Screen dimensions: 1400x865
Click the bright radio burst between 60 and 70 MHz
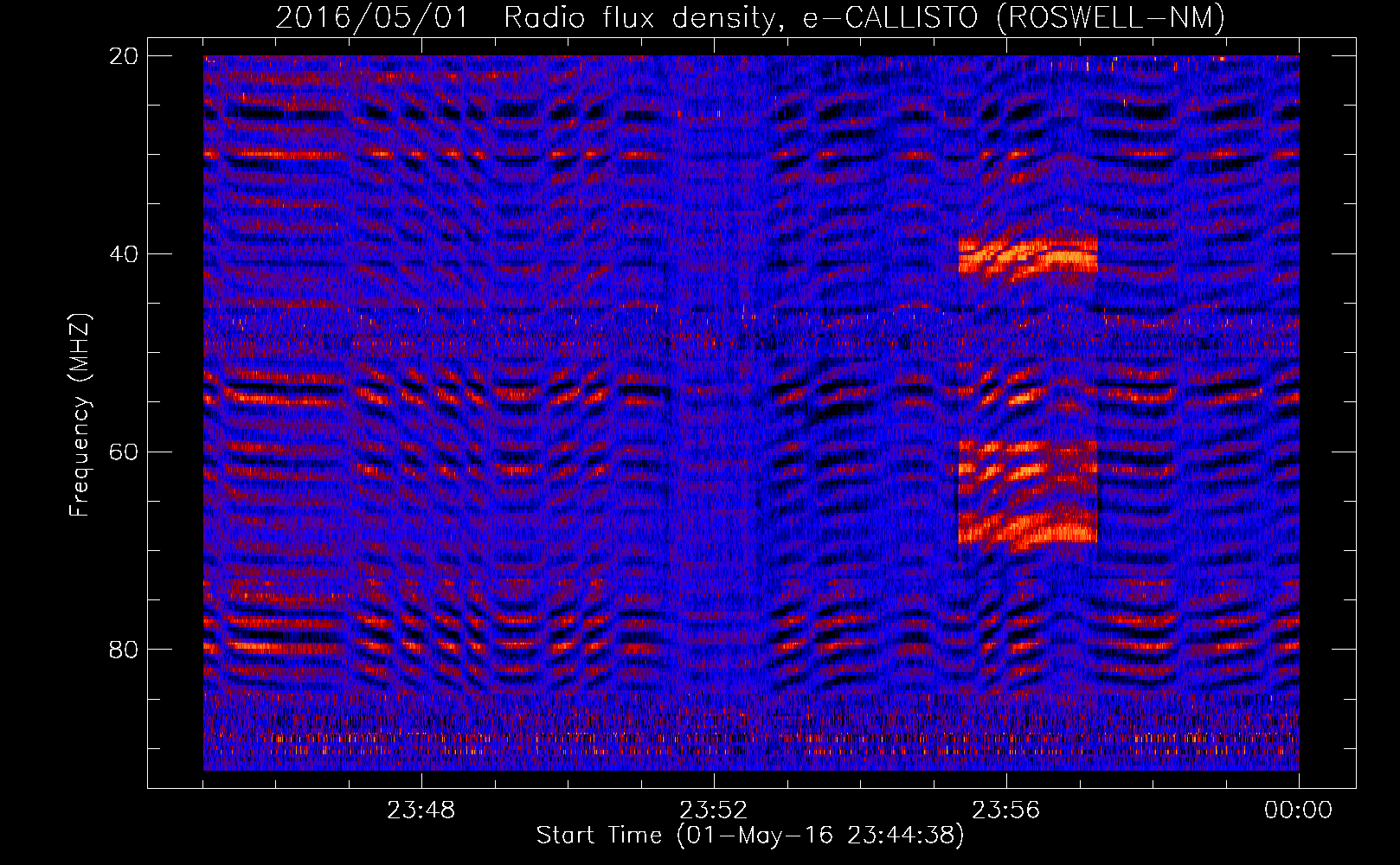click(x=1028, y=491)
